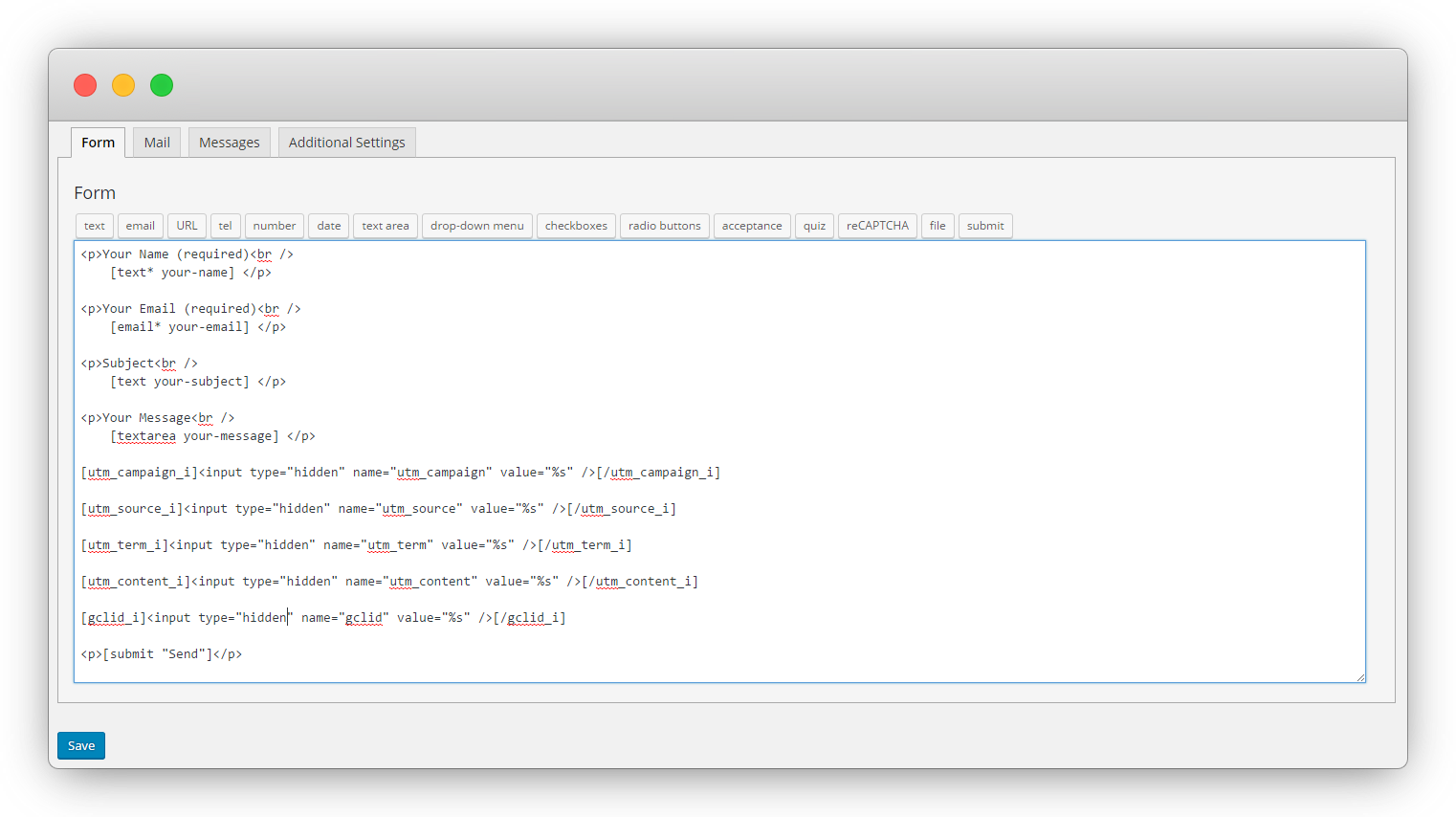Select the Additional Settings tab
Screen dimensions: 1456x817
(x=346, y=143)
